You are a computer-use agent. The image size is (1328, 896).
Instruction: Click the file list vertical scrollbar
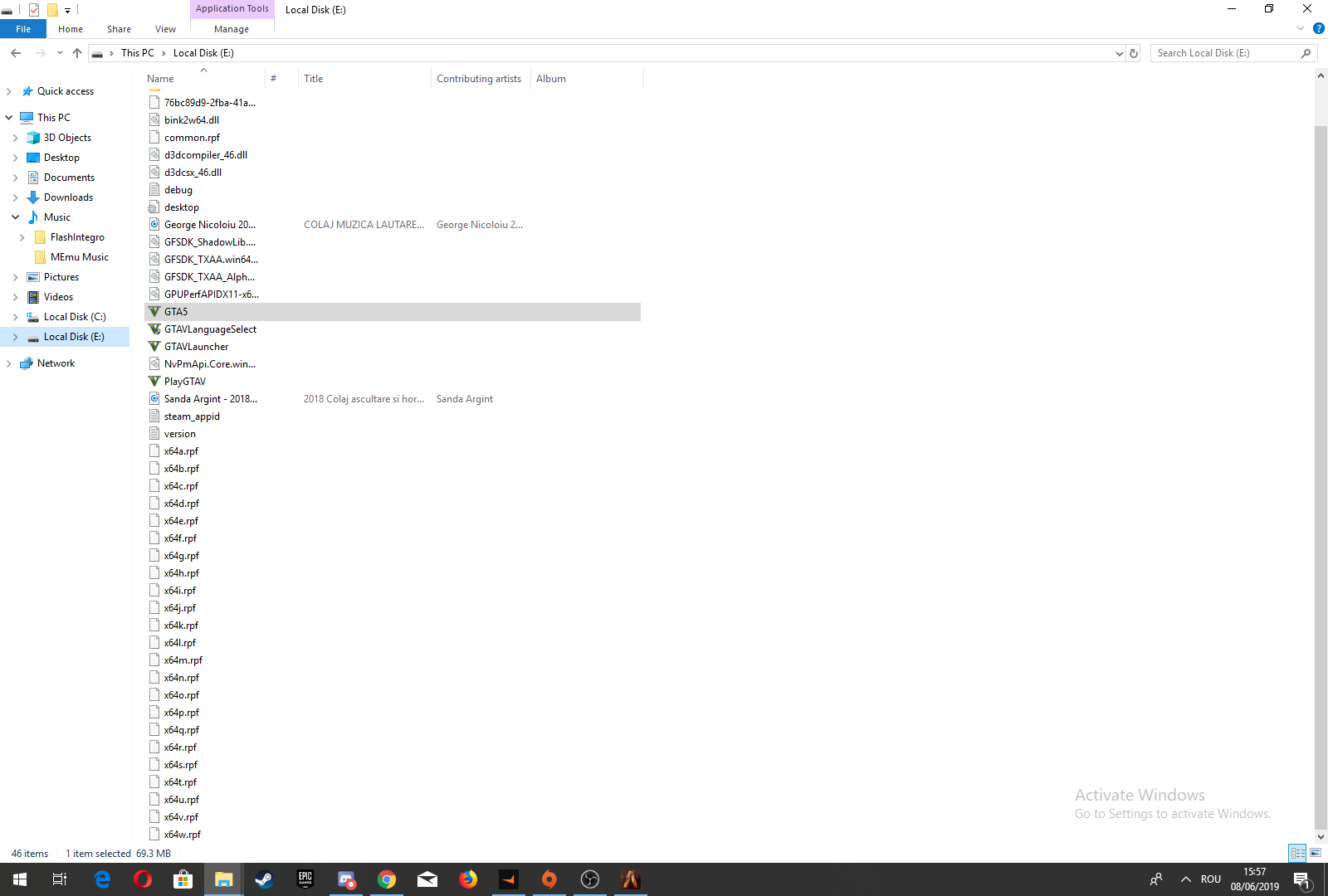point(1321,477)
